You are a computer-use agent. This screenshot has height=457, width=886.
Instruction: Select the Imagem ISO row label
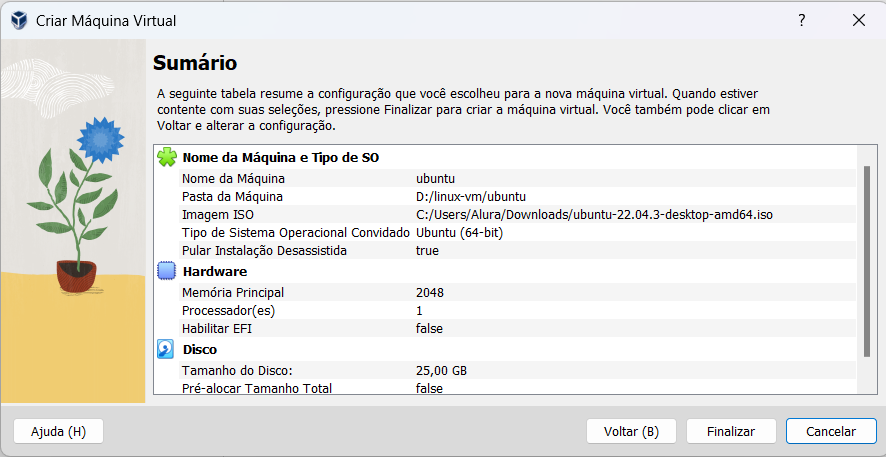pyautogui.click(x=218, y=215)
